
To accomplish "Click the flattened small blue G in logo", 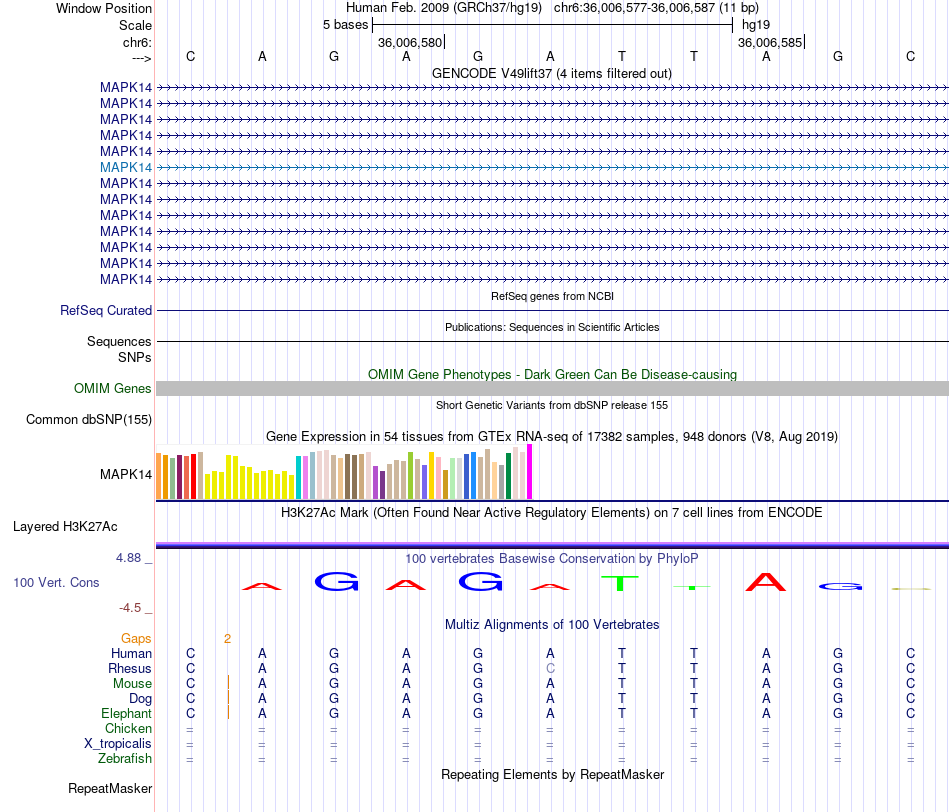I will (840, 587).
